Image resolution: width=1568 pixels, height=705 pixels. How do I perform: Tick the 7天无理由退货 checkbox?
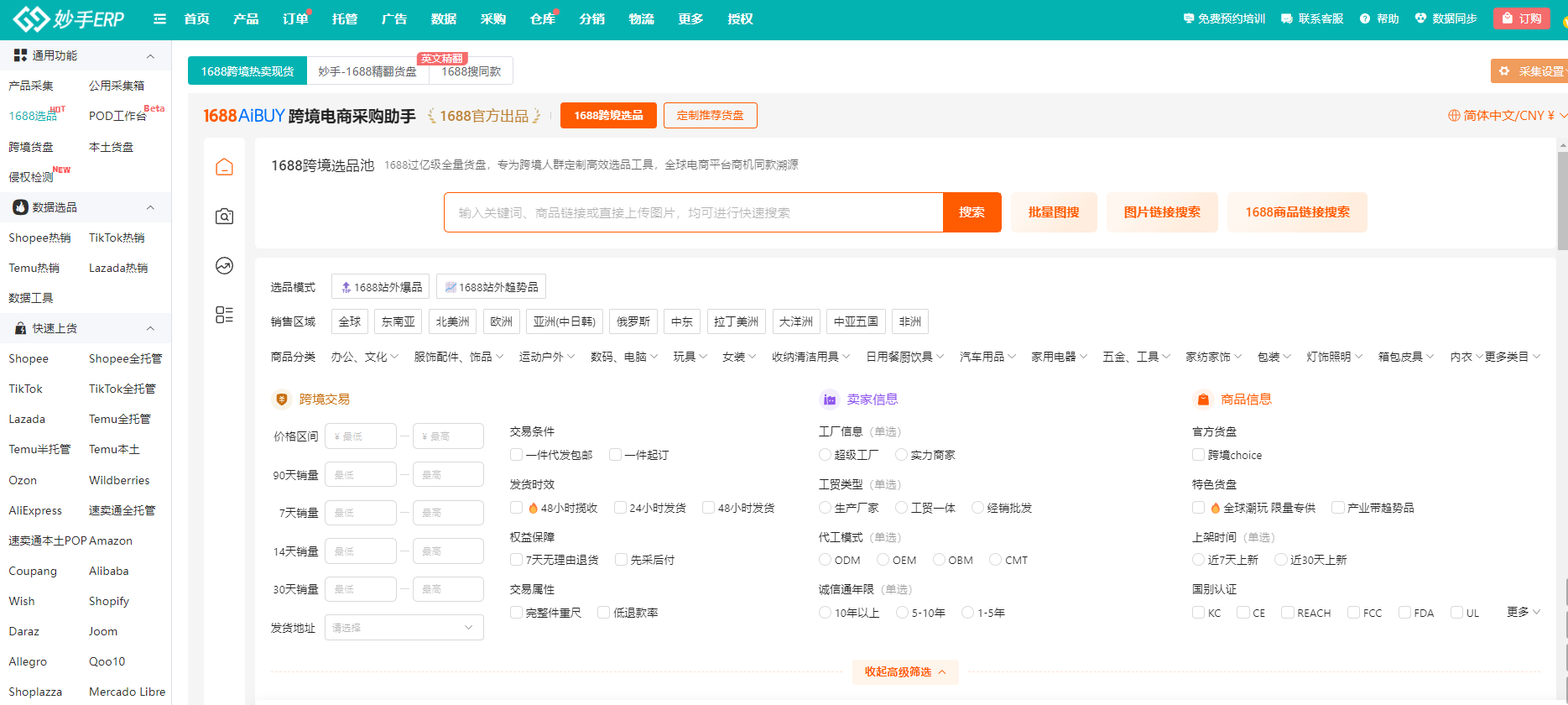[516, 560]
